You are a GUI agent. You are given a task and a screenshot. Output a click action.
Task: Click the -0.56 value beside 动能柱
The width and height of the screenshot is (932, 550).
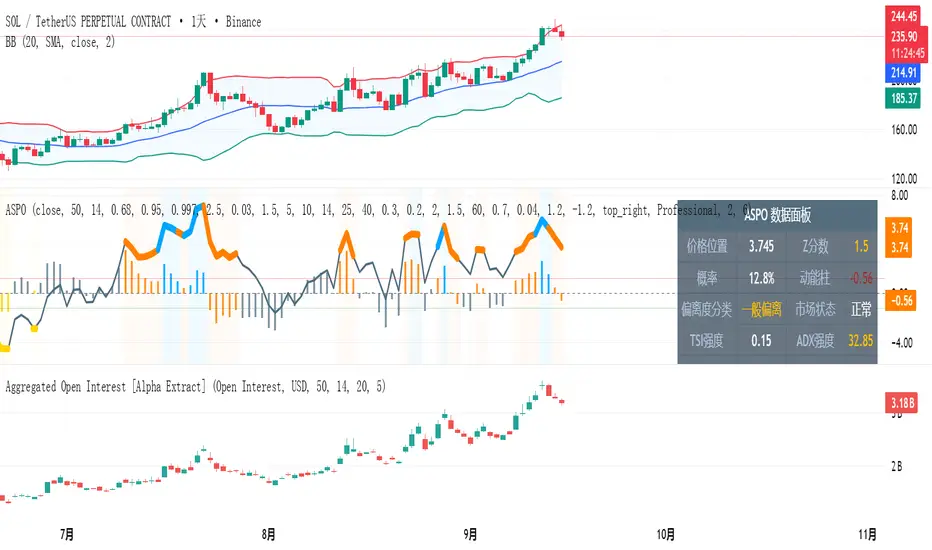coord(861,278)
